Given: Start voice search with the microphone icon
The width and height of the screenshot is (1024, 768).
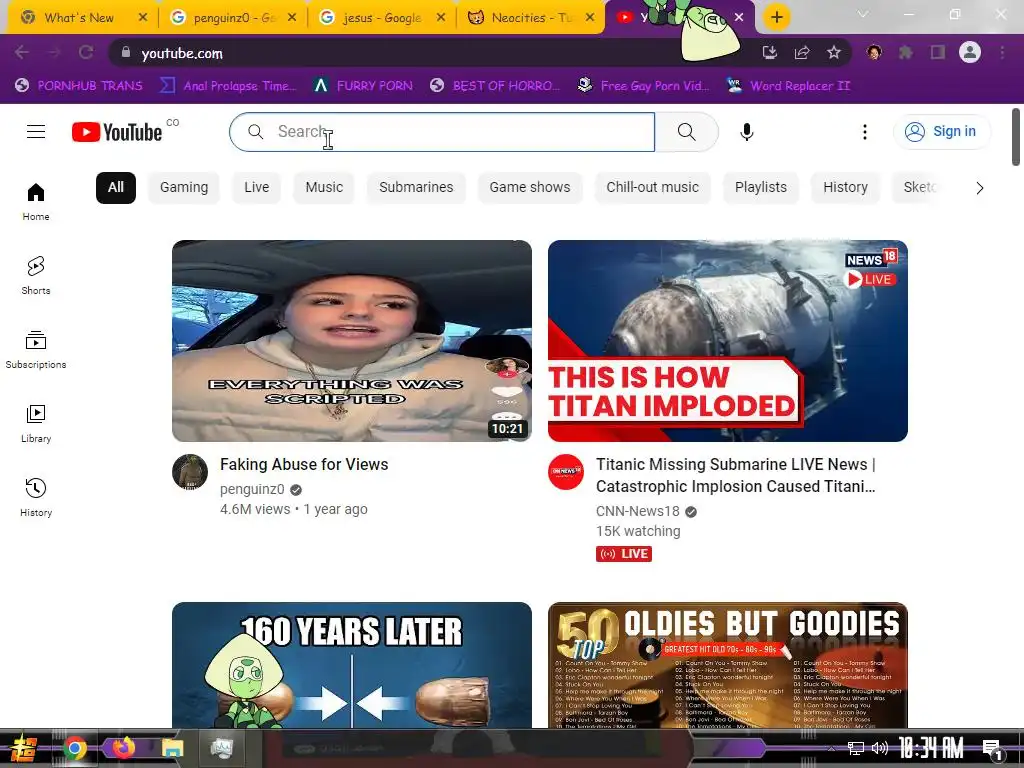Looking at the screenshot, I should pyautogui.click(x=746, y=132).
